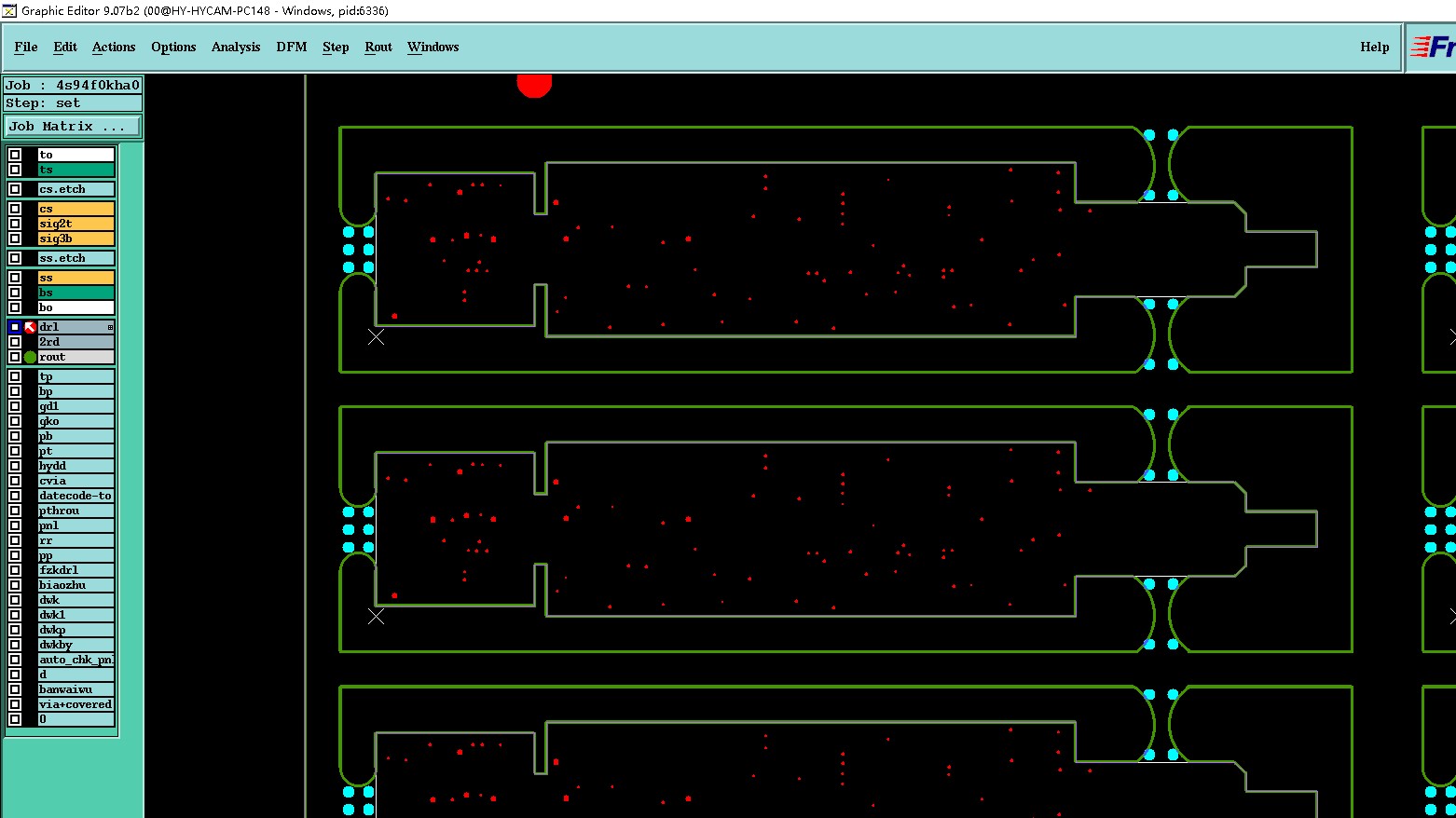Viewport: 1456px width, 818px height.
Task: Select the 'pthrou' layer name
Action: (x=76, y=511)
